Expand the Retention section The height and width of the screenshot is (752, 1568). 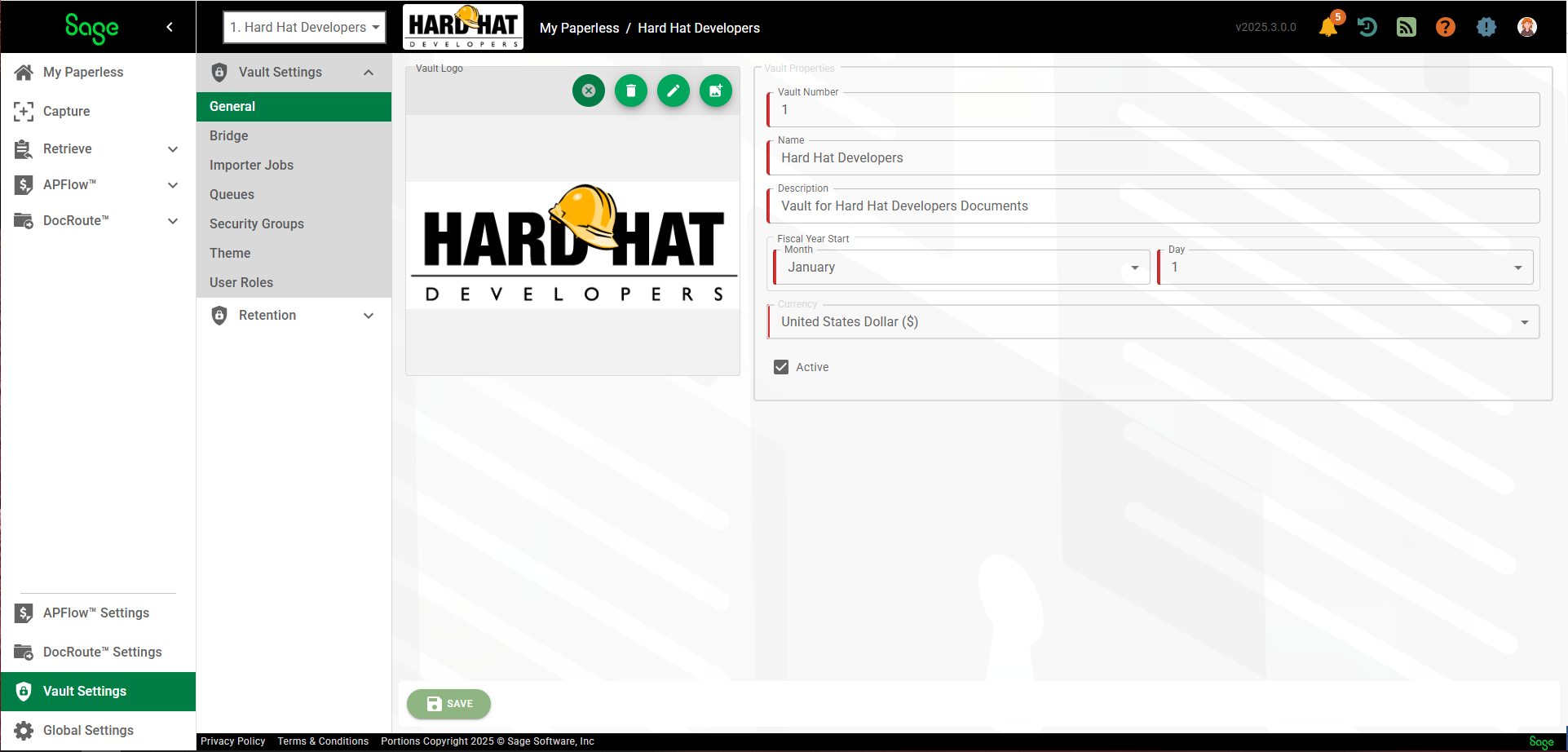tap(294, 316)
